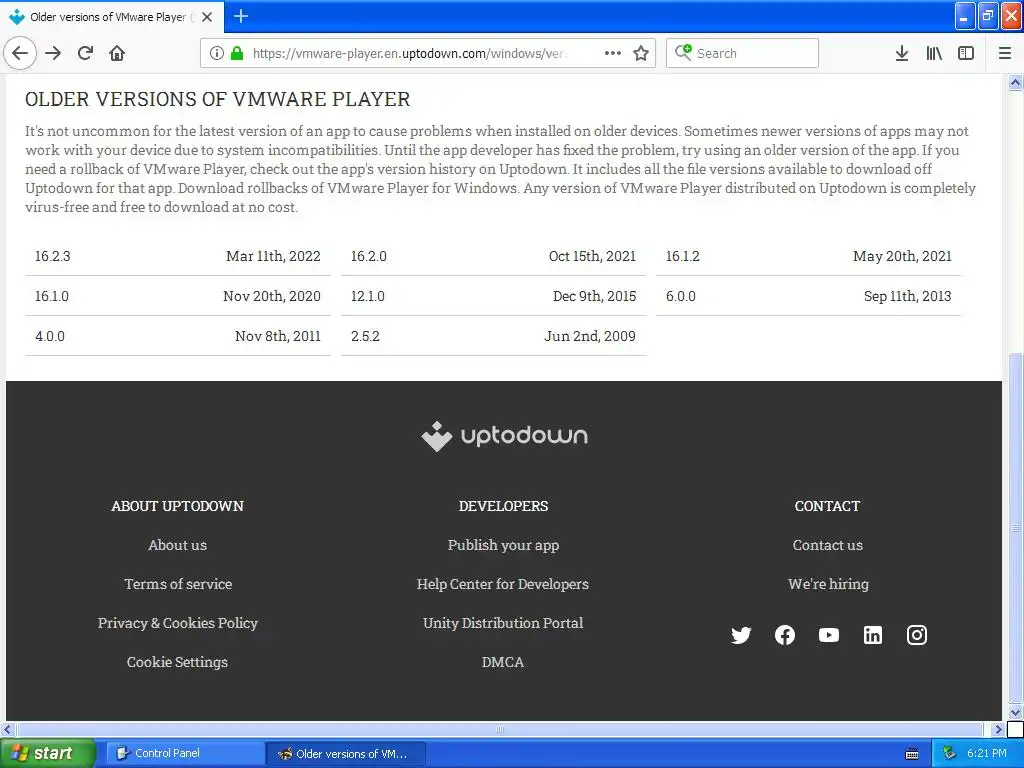Open Cookie Settings

point(178,662)
